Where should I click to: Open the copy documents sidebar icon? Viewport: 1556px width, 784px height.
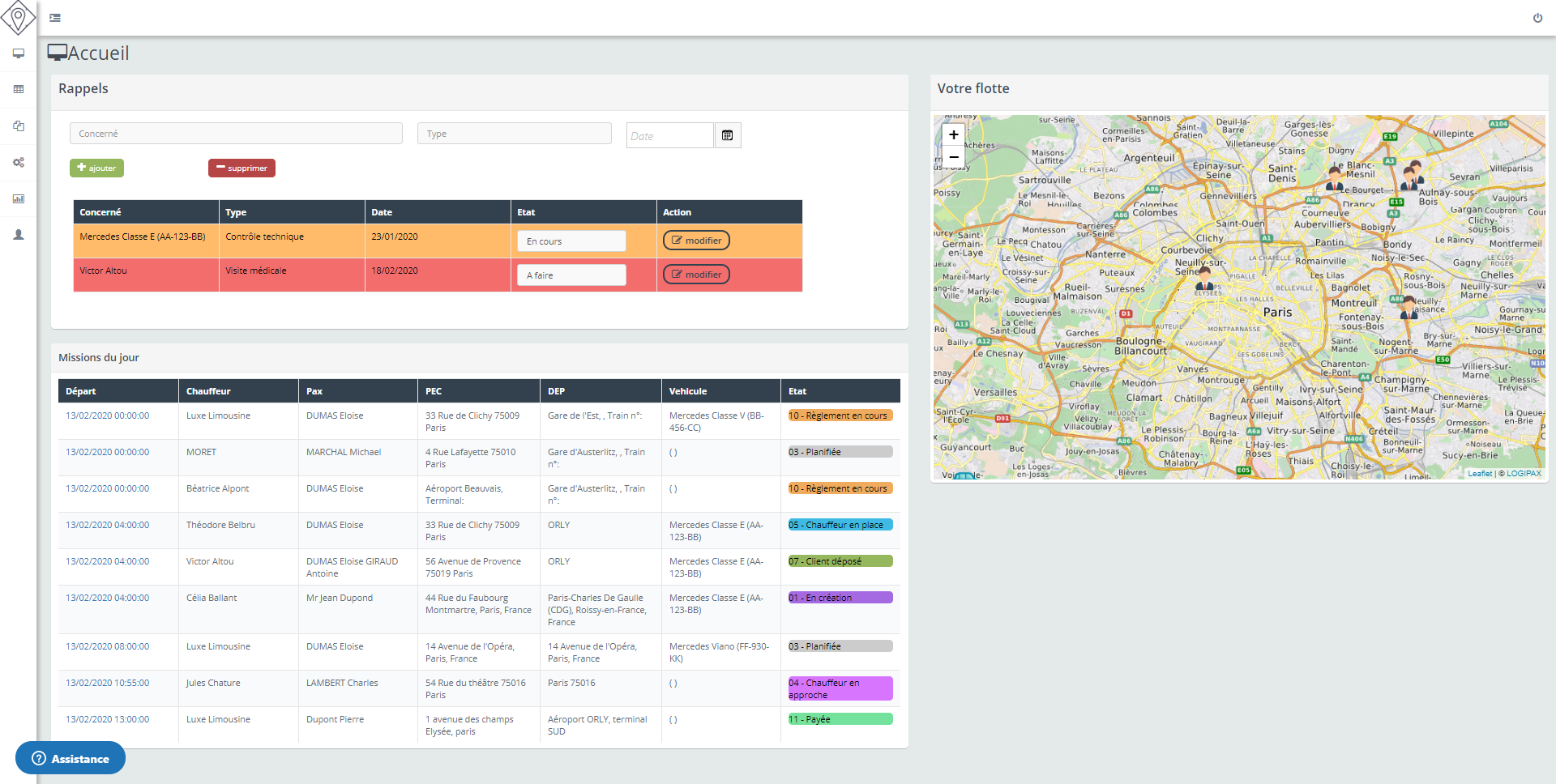(x=18, y=126)
